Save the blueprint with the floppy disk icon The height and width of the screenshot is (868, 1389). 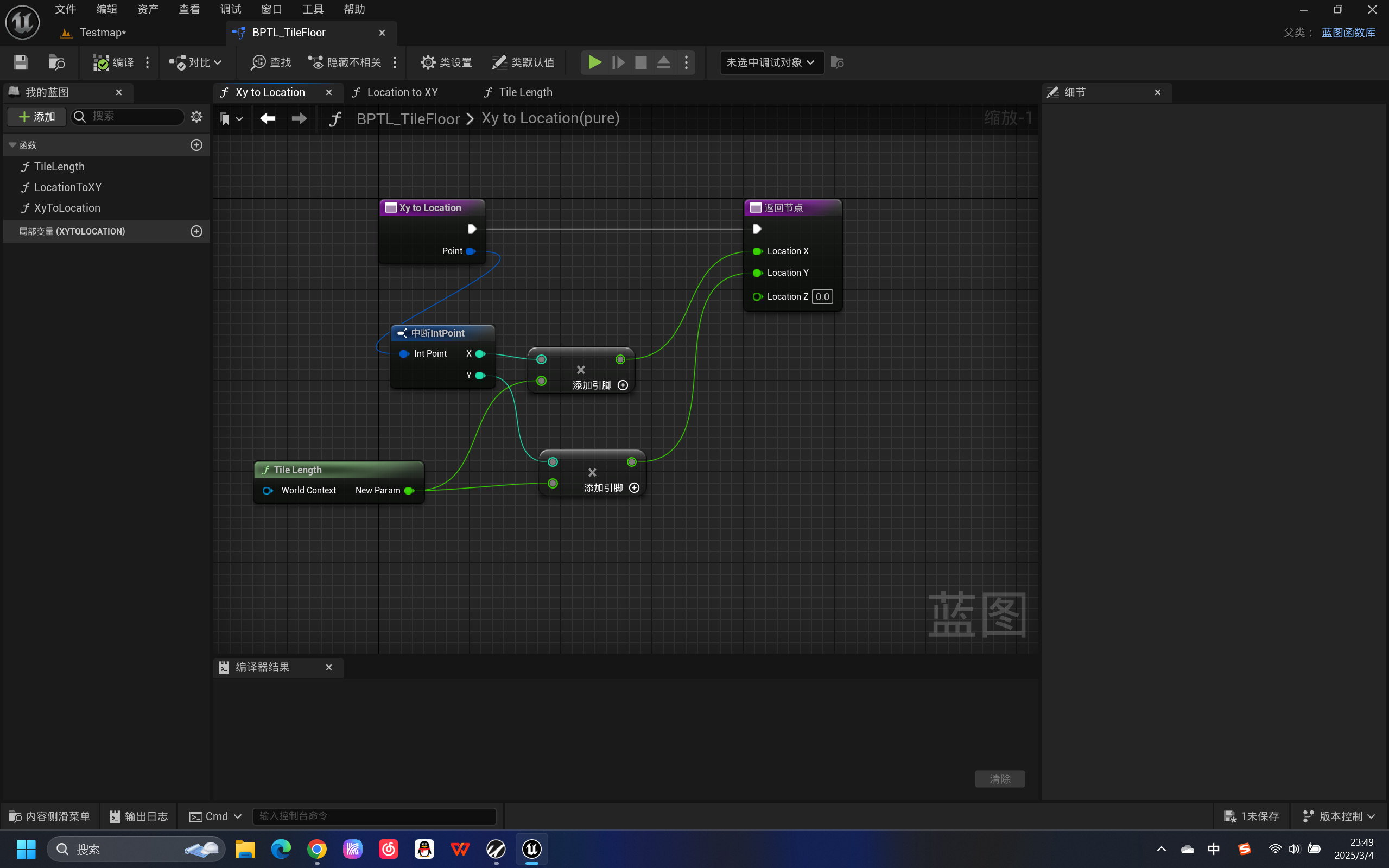pos(21,62)
